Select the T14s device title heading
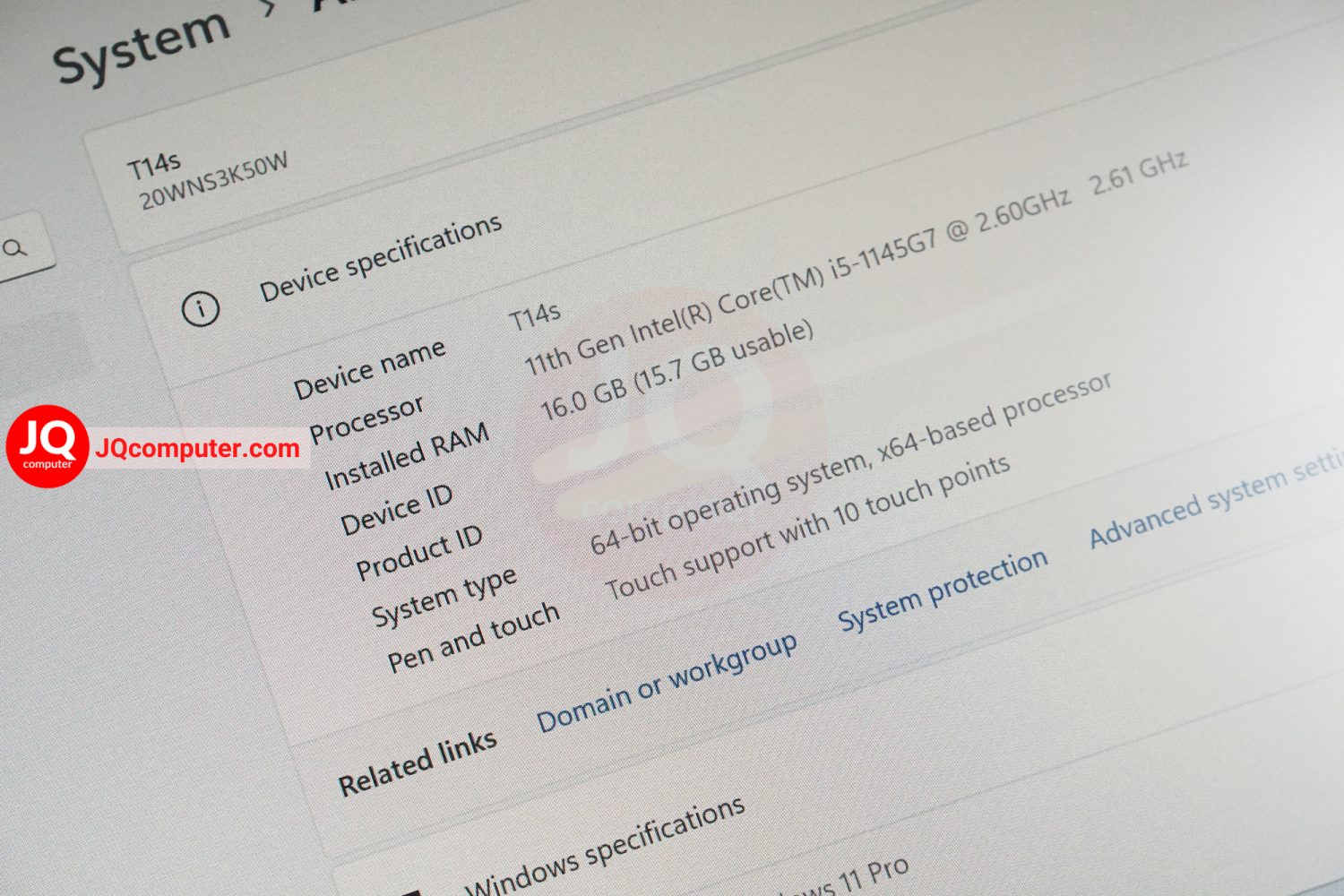This screenshot has width=1344, height=896. [154, 166]
